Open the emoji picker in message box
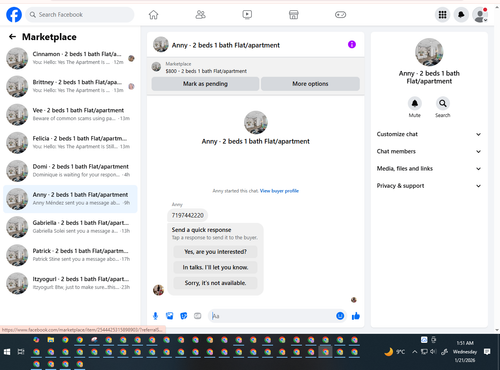500x370 pixels. coord(340,316)
